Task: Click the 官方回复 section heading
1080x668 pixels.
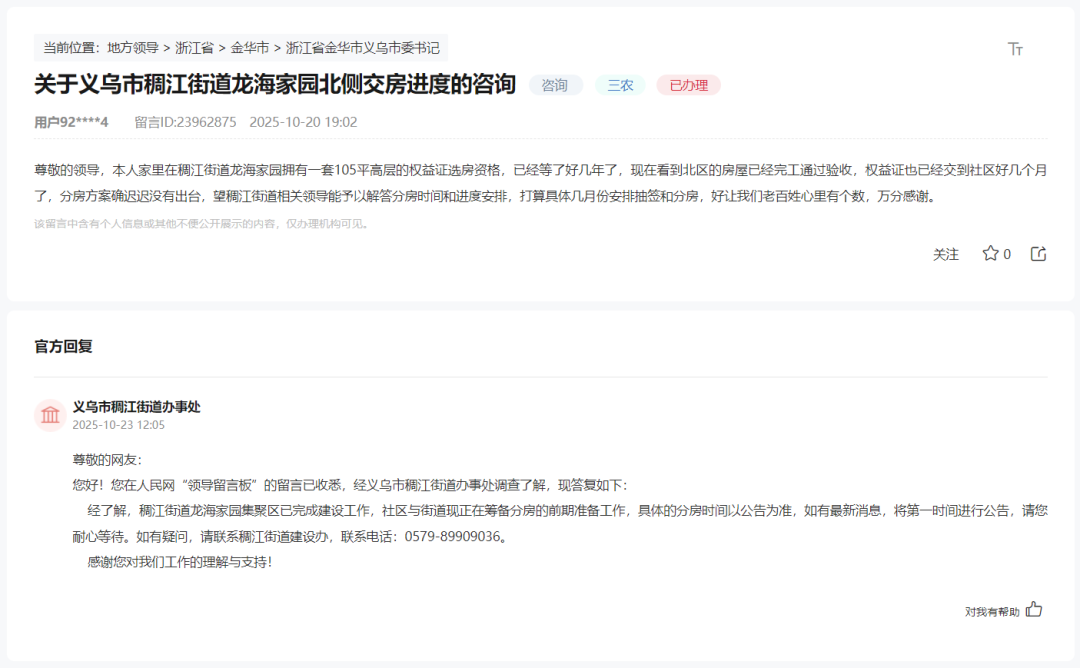Action: (x=63, y=346)
